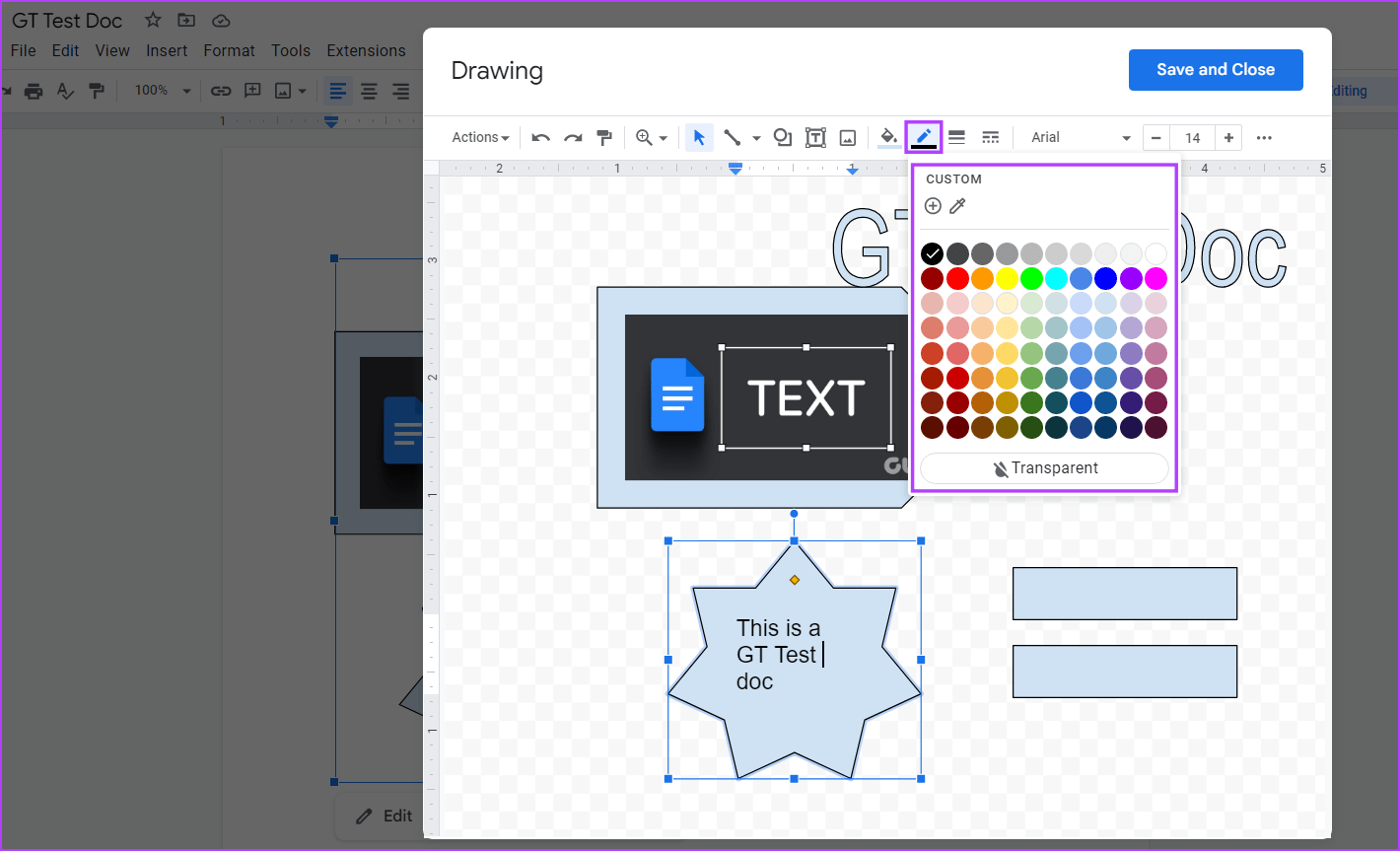Open the Border dash options
The width and height of the screenshot is (1400, 851).
991,137
